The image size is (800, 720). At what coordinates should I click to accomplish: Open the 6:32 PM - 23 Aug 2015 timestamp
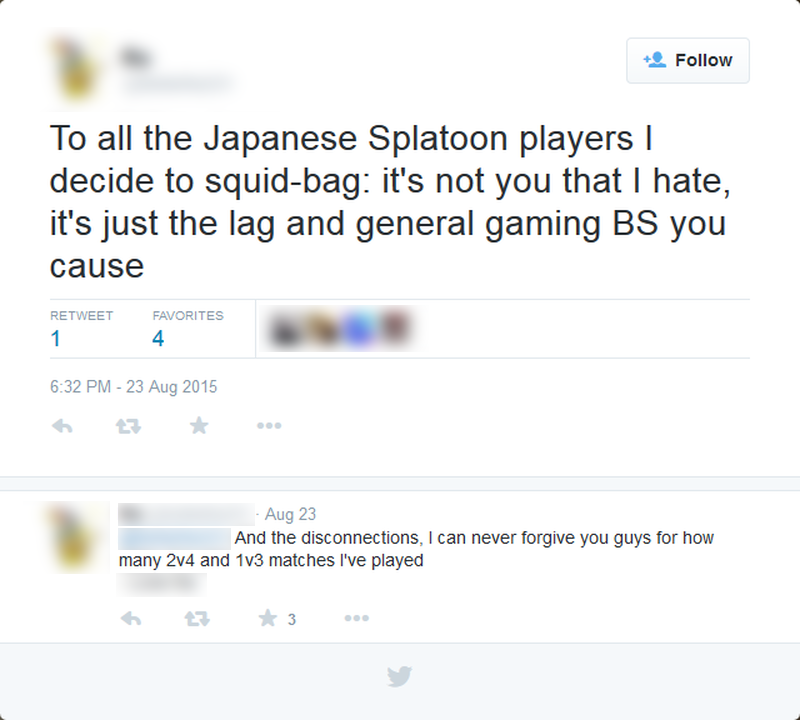coord(134,387)
